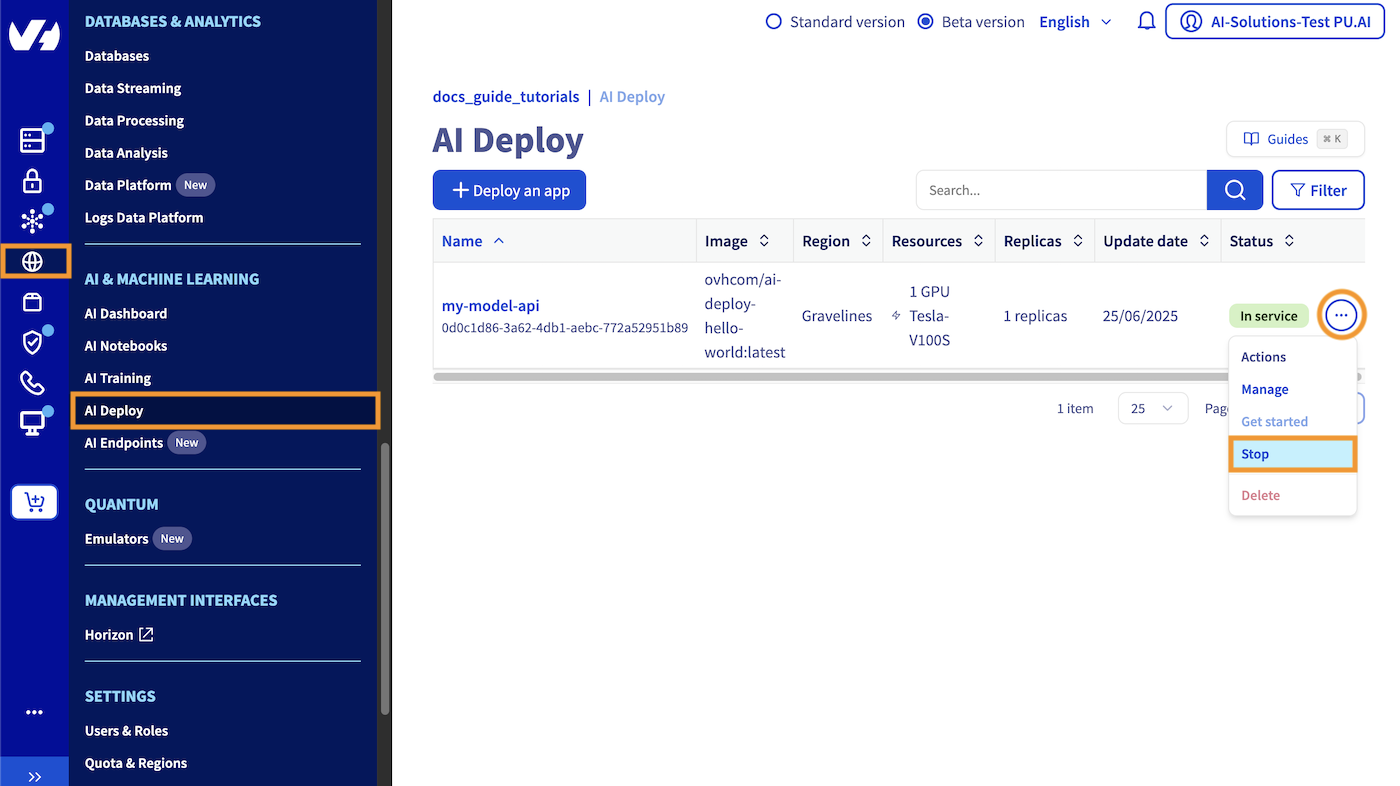Image resolution: width=1400 pixels, height=786 pixels.
Task: Click the telephone icon in the sidebar
Action: tap(33, 383)
